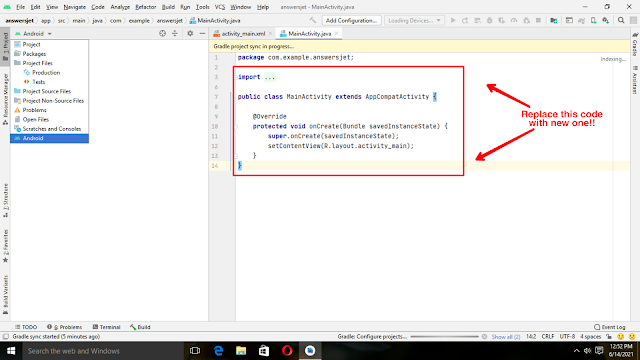Open the VCS menu

point(220,7)
